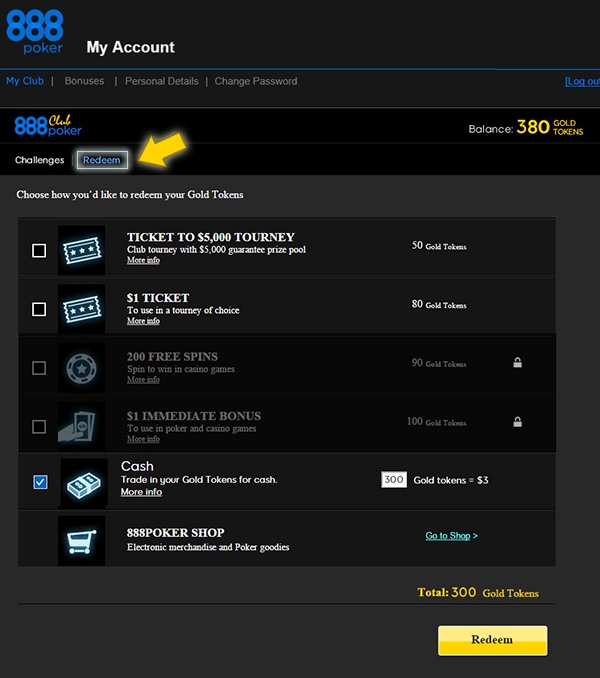Open the Bonuses tab
Viewport: 600px width, 678px height.
point(84,81)
